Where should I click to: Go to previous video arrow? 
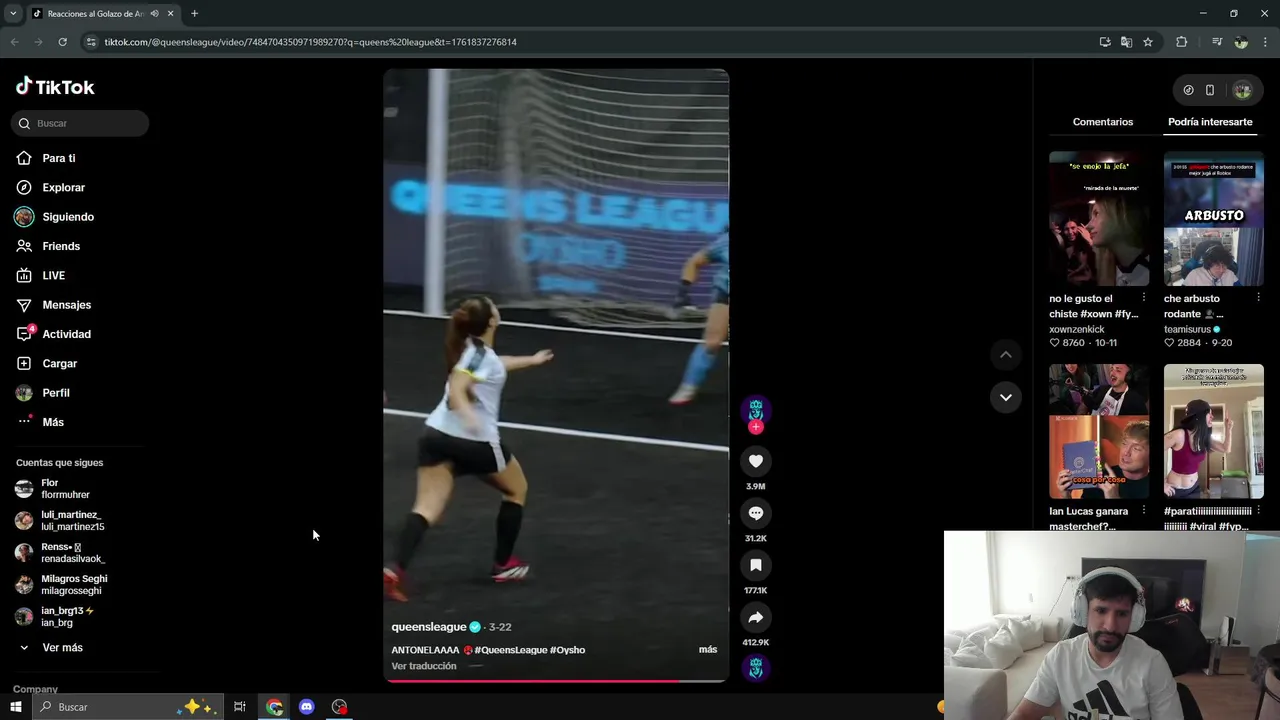coord(1006,355)
